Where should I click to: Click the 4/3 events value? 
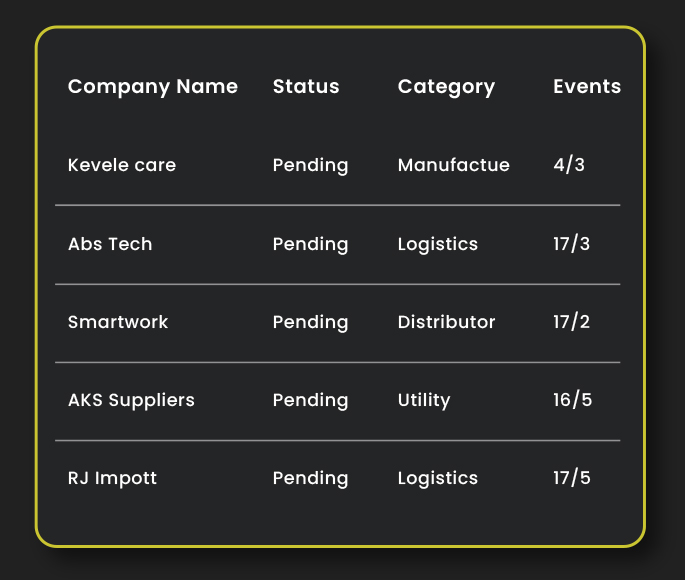568,165
